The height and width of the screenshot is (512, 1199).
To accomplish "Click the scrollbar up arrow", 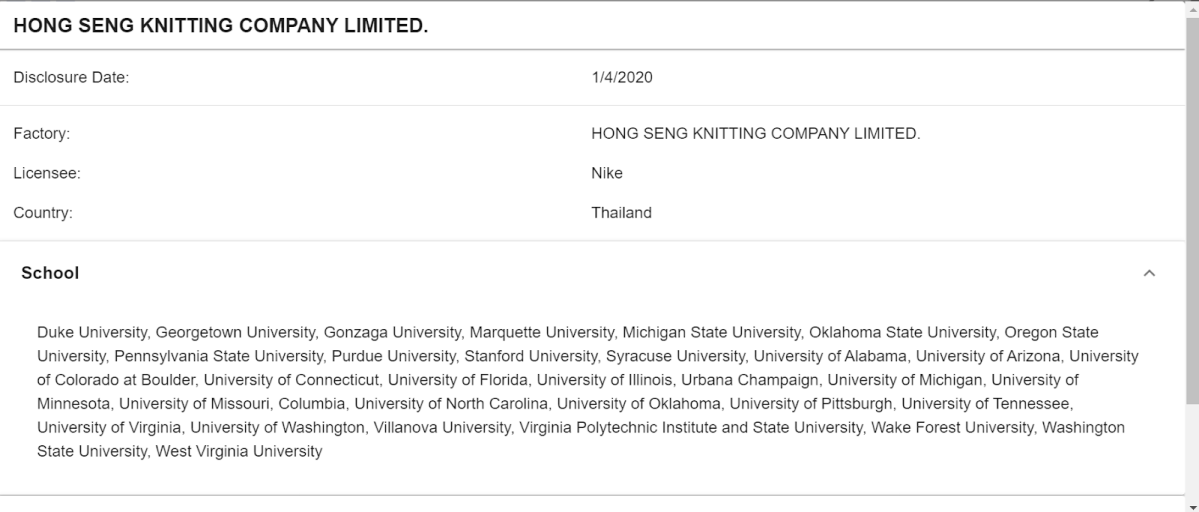I will (1191, 6).
